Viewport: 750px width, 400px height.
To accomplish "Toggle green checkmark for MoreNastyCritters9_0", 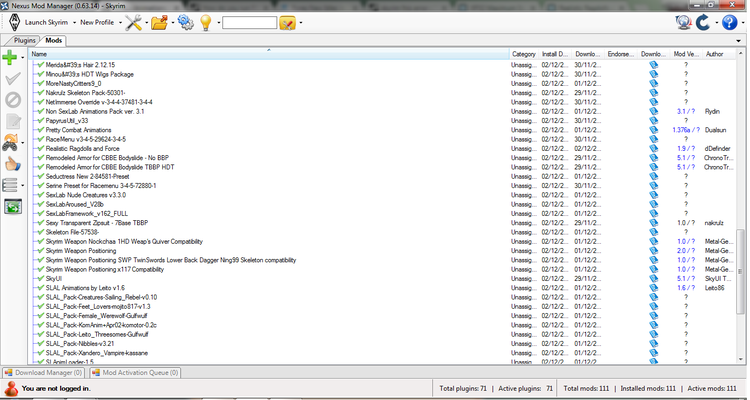I will 41,83.
